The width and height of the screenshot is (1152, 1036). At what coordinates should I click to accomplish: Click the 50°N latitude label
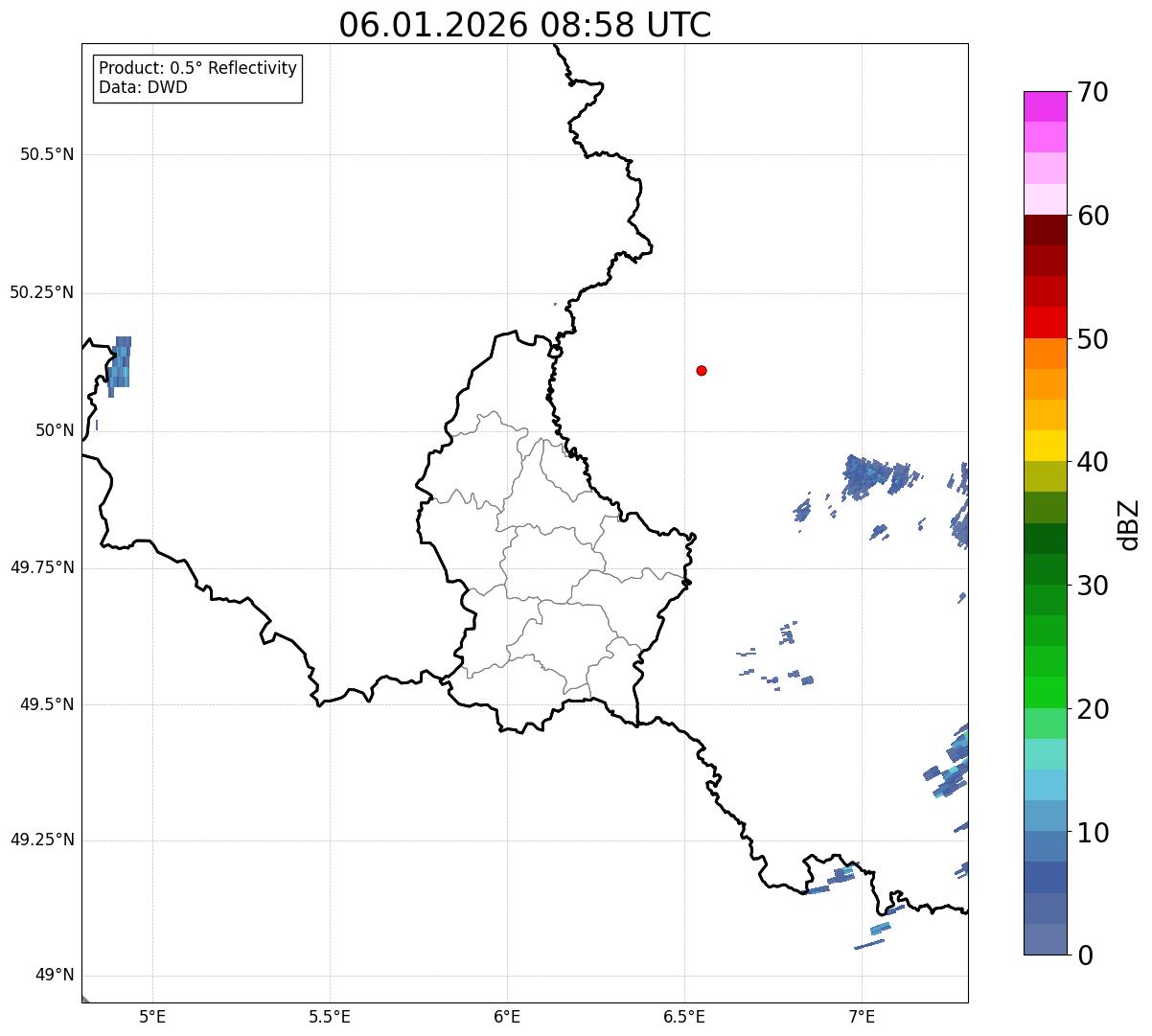point(56,430)
